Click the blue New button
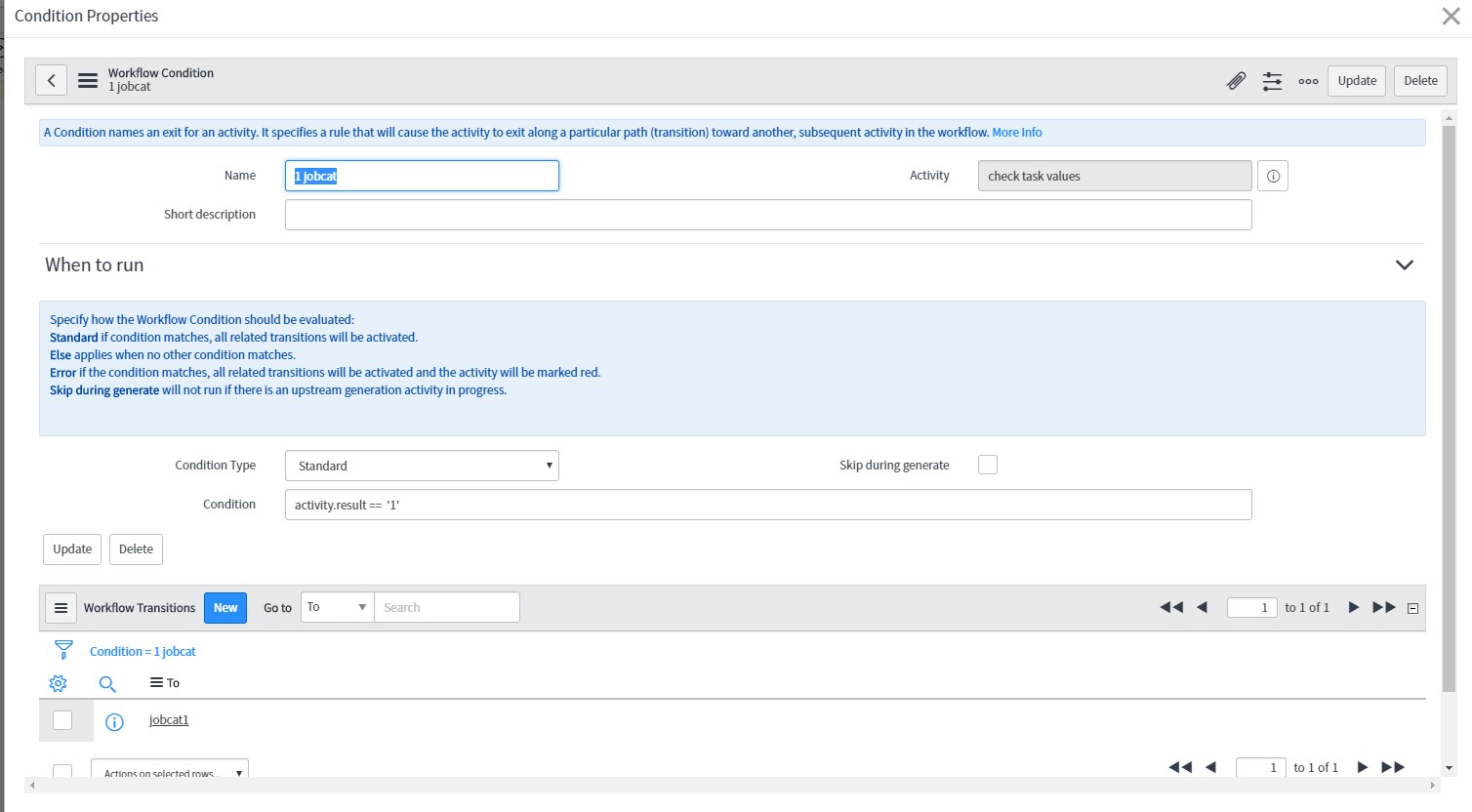Screen dimensions: 1472x812 point(225,608)
